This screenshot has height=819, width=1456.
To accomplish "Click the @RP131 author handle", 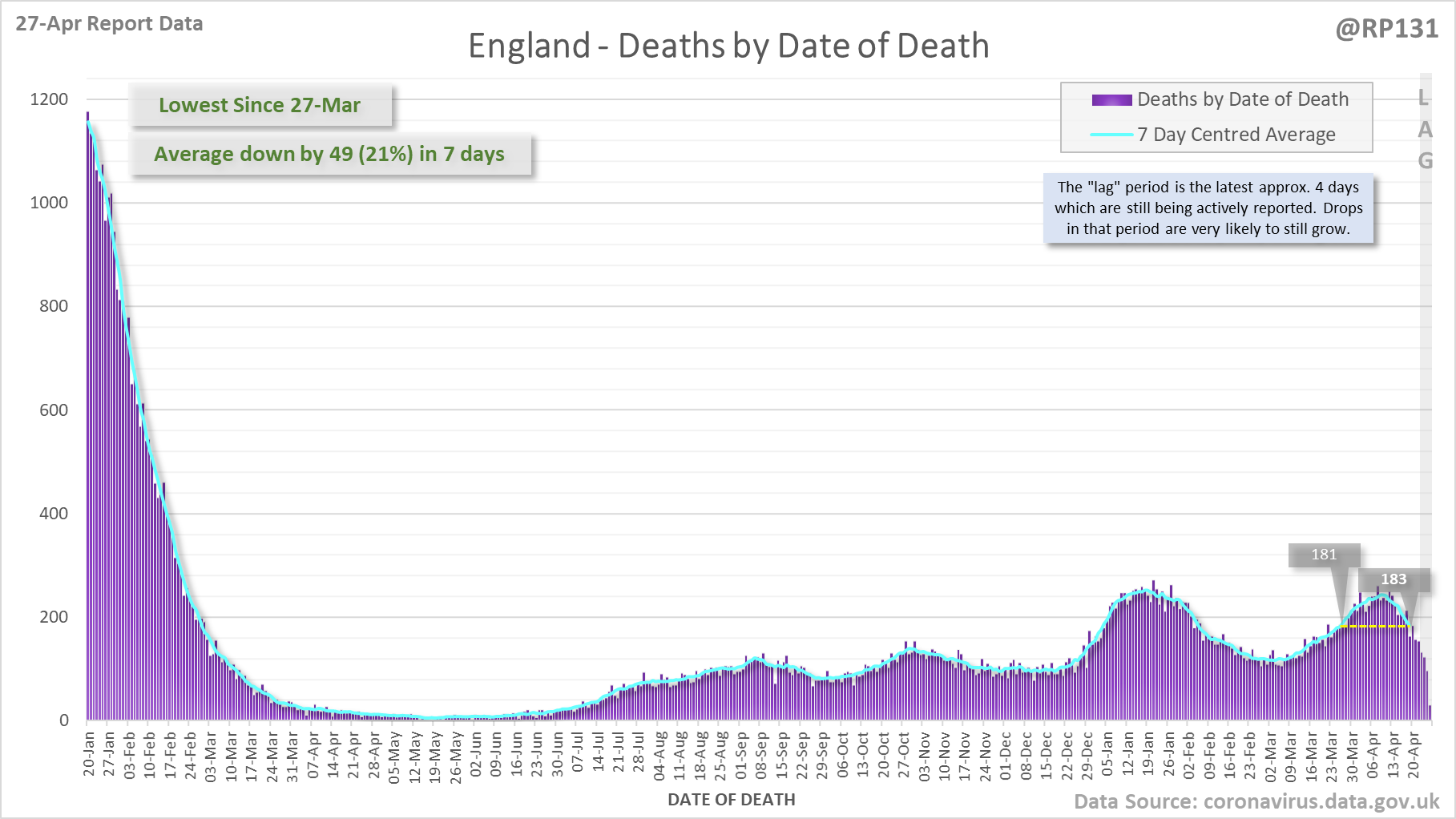I will (1386, 29).
